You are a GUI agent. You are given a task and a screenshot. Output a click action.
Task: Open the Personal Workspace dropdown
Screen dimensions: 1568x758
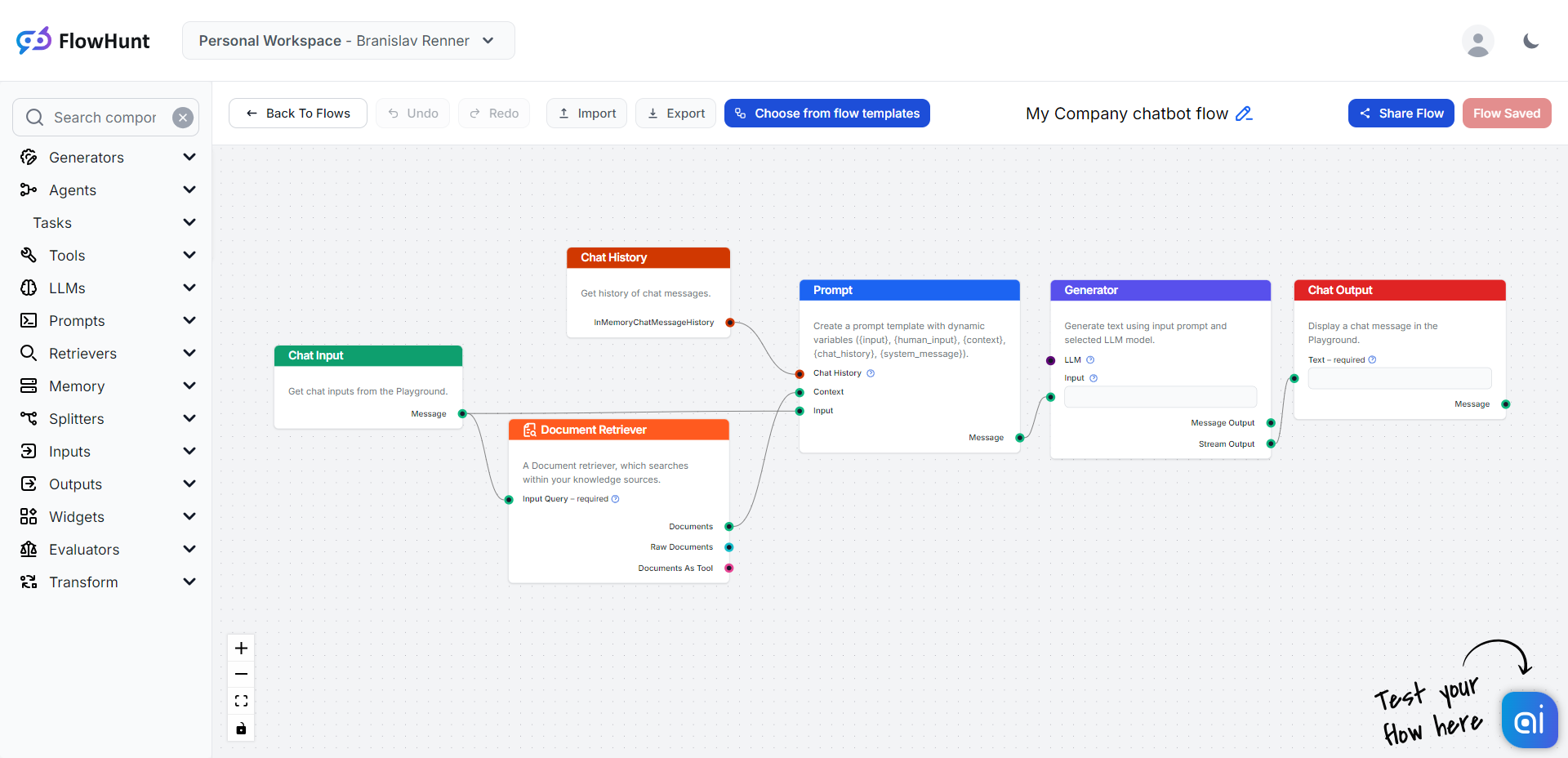[348, 41]
